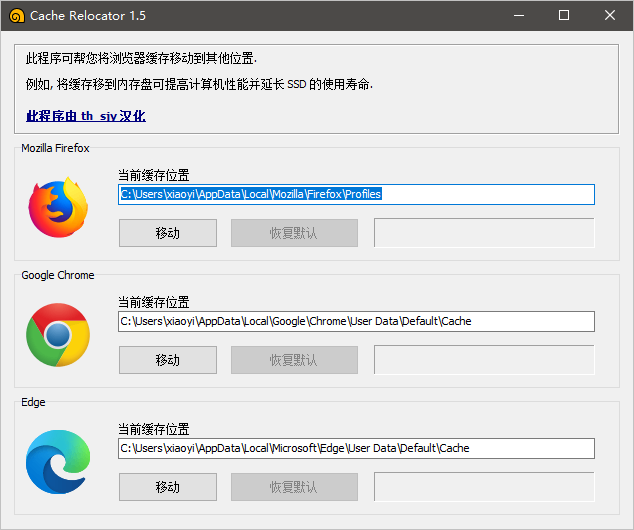Focus the Firefox cache path field

coord(356,194)
